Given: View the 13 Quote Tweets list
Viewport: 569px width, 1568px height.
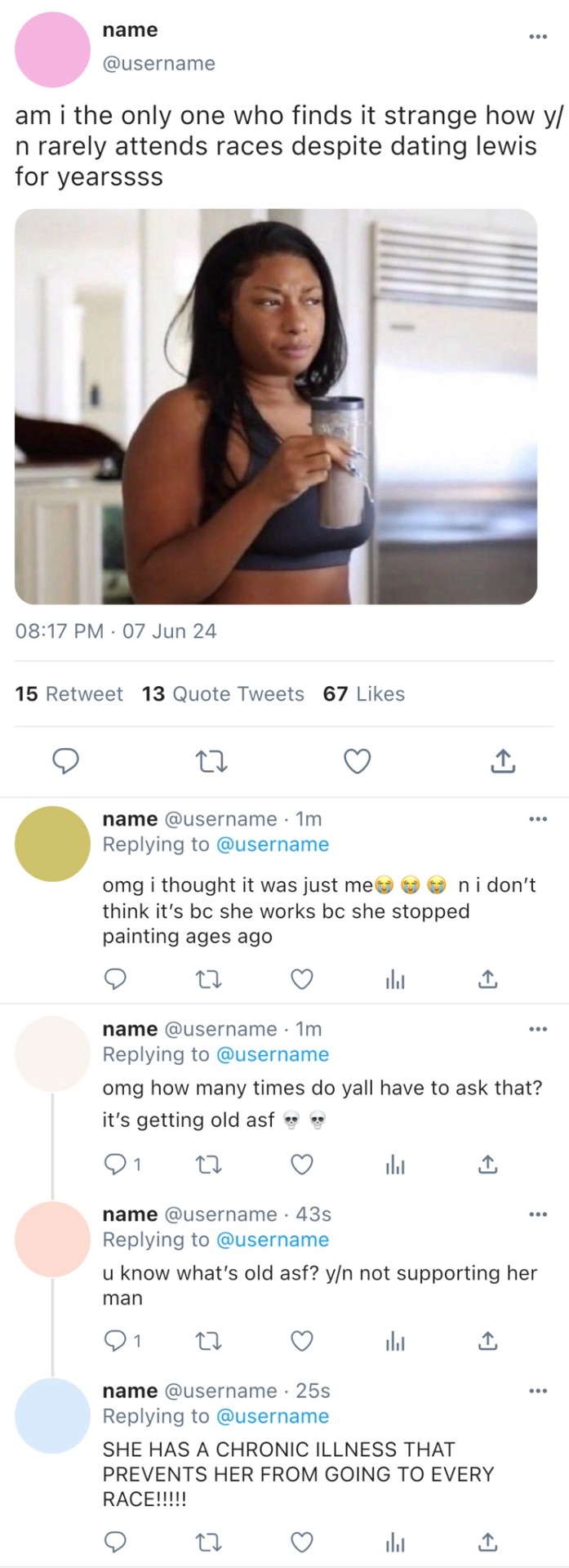Looking at the screenshot, I should [223, 694].
